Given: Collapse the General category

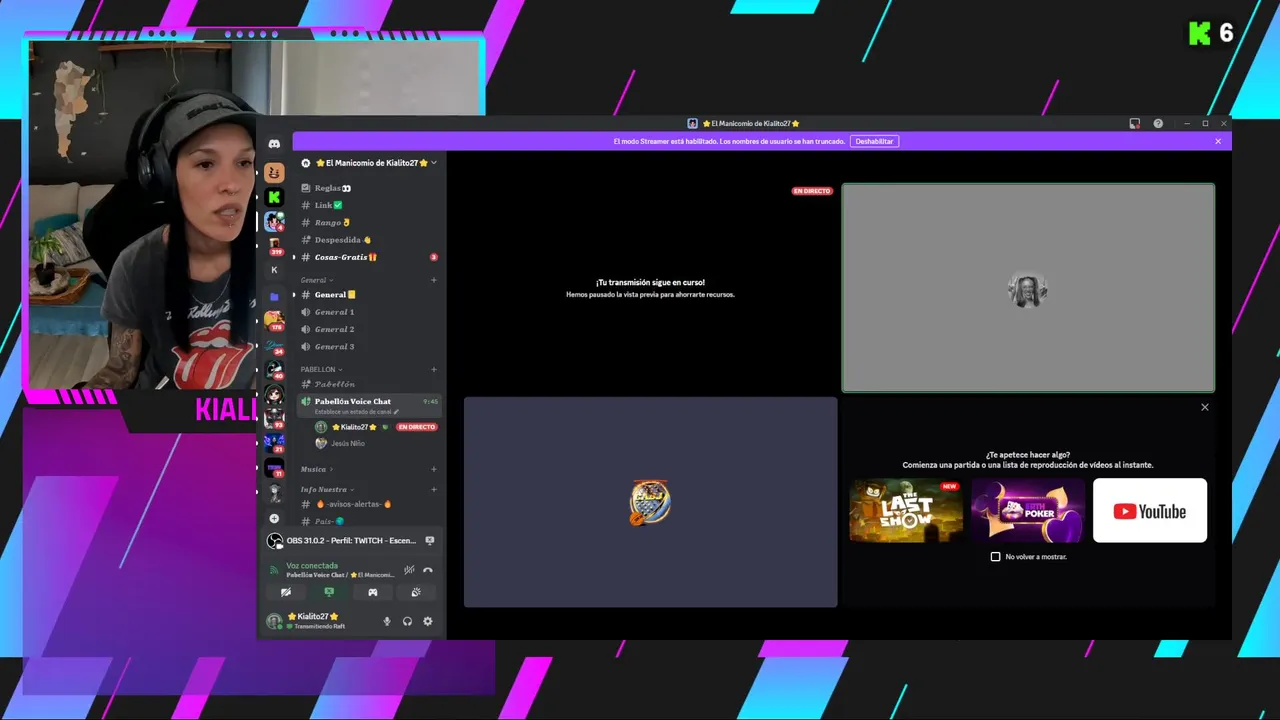Looking at the screenshot, I should (x=316, y=280).
